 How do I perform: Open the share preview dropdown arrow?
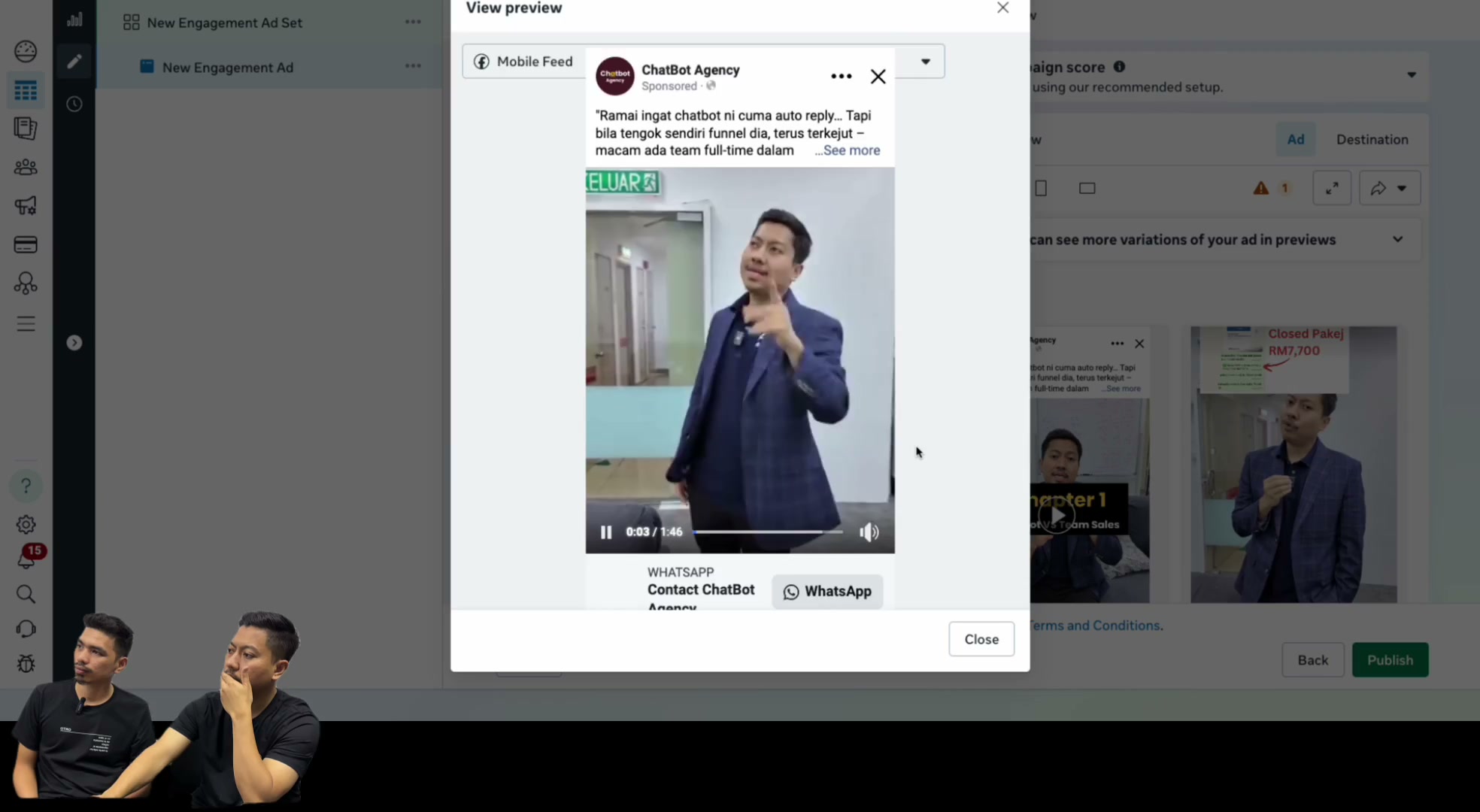point(1402,188)
